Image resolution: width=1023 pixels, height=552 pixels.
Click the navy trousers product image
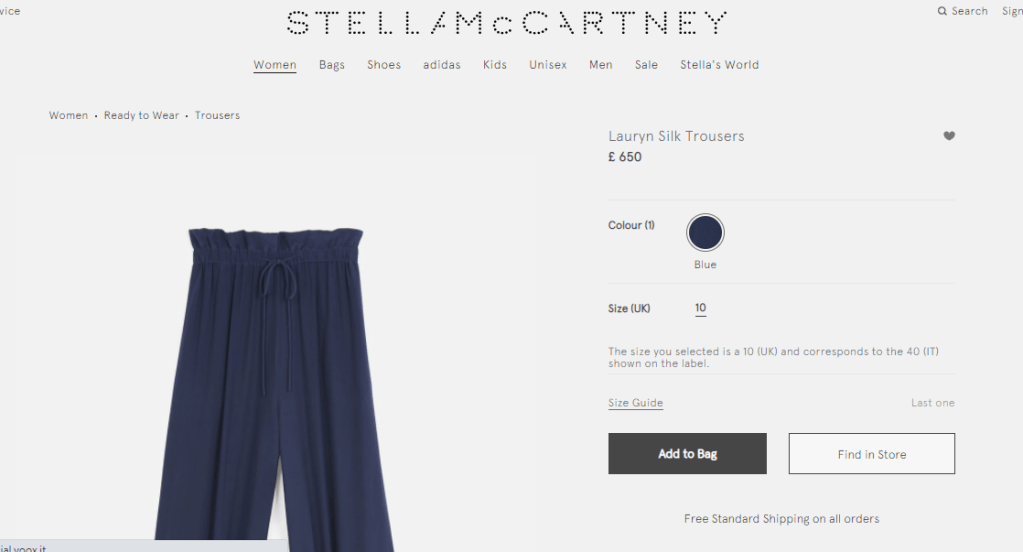tap(274, 389)
